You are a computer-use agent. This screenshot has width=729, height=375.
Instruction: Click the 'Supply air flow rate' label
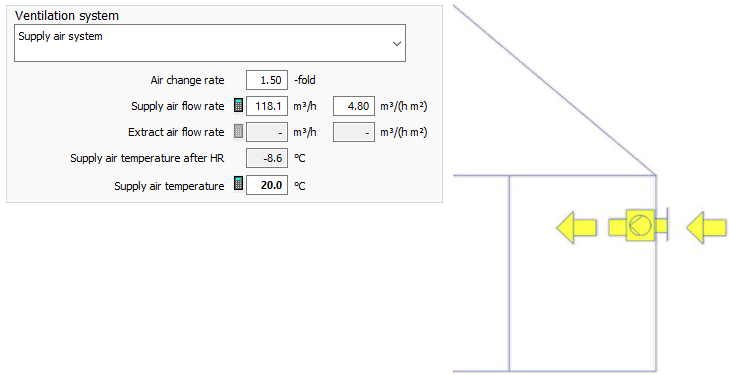tap(178, 106)
